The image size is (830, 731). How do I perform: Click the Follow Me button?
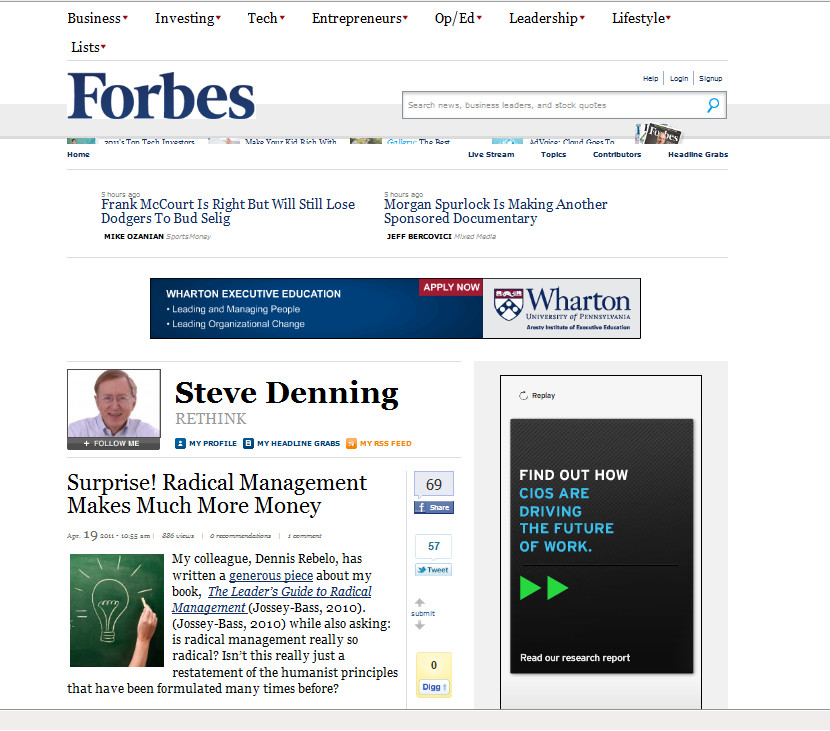(113, 444)
